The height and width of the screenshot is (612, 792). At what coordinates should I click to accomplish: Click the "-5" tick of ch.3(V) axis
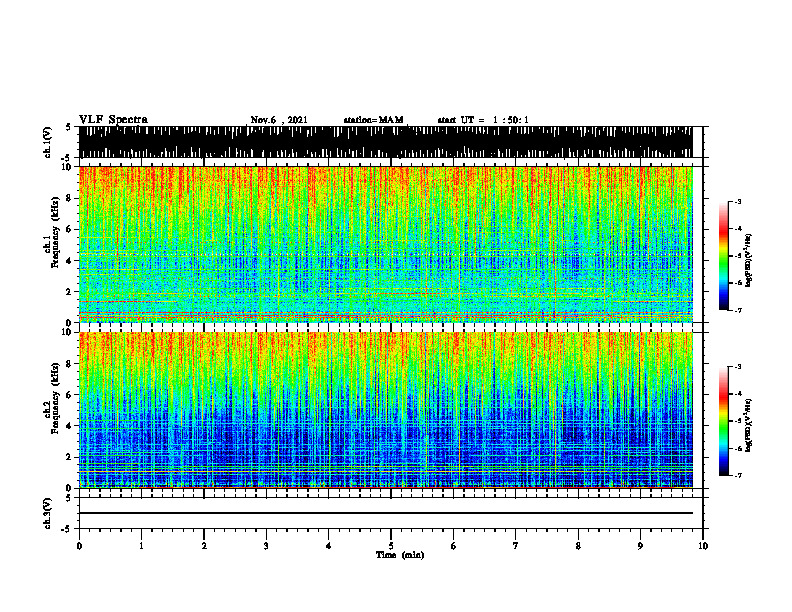[x=67, y=529]
